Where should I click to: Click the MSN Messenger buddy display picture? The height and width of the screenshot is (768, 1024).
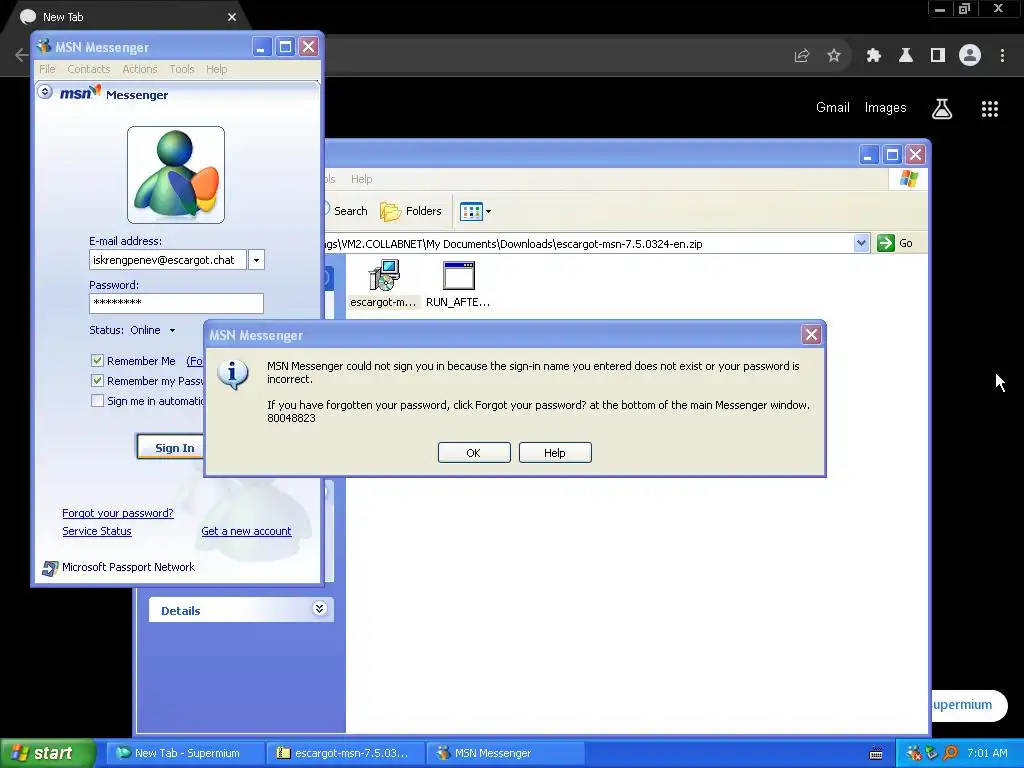[x=176, y=175]
